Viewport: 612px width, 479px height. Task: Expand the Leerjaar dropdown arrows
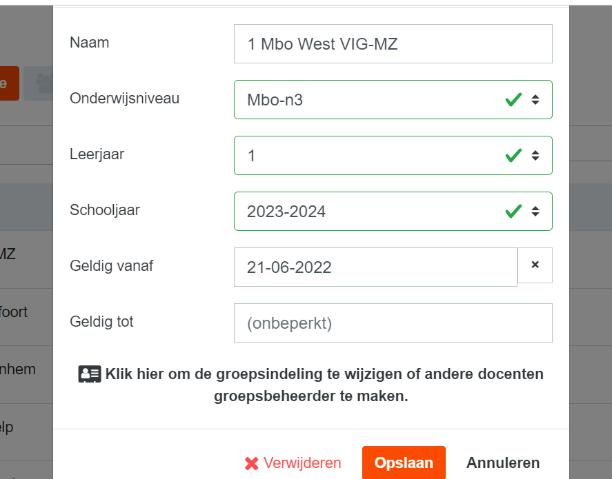tap(536, 156)
